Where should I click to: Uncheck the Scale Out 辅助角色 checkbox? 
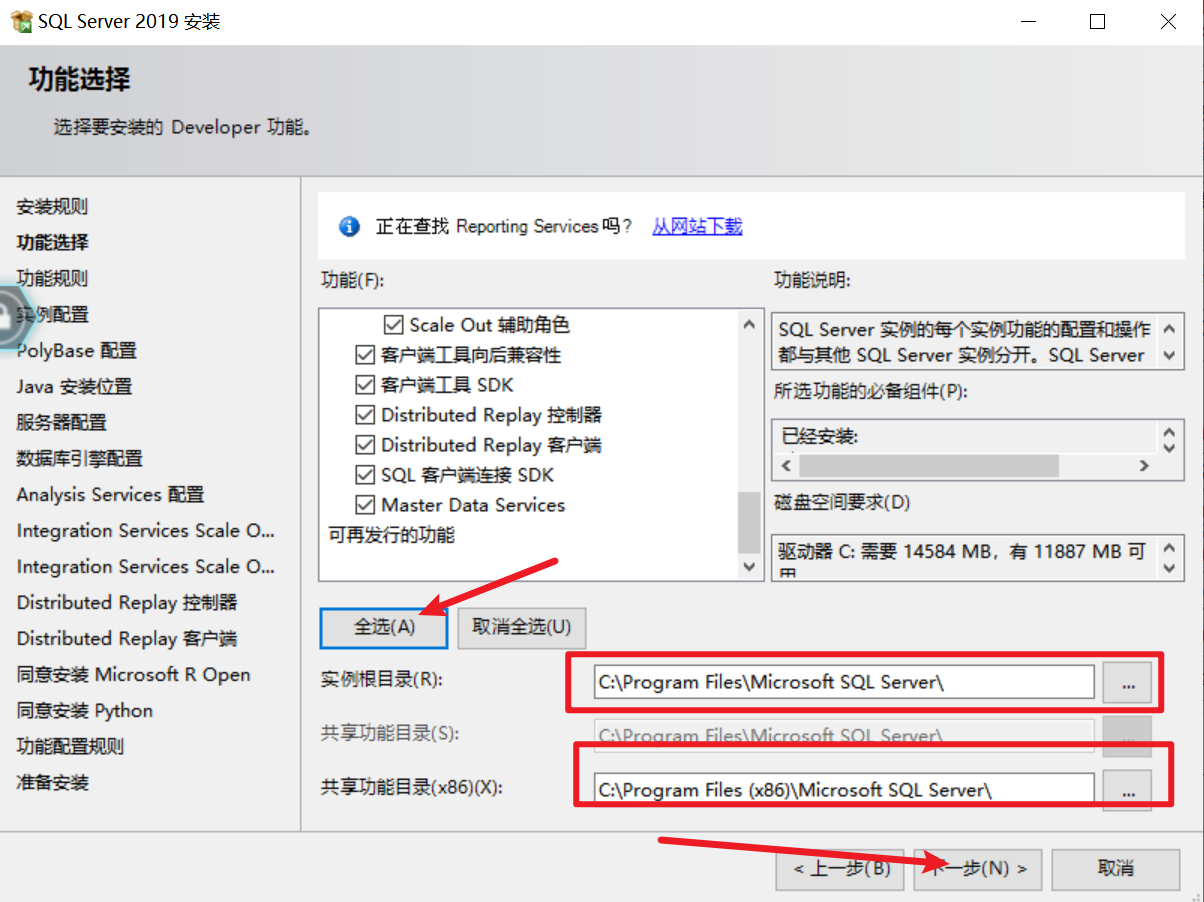(x=394, y=325)
